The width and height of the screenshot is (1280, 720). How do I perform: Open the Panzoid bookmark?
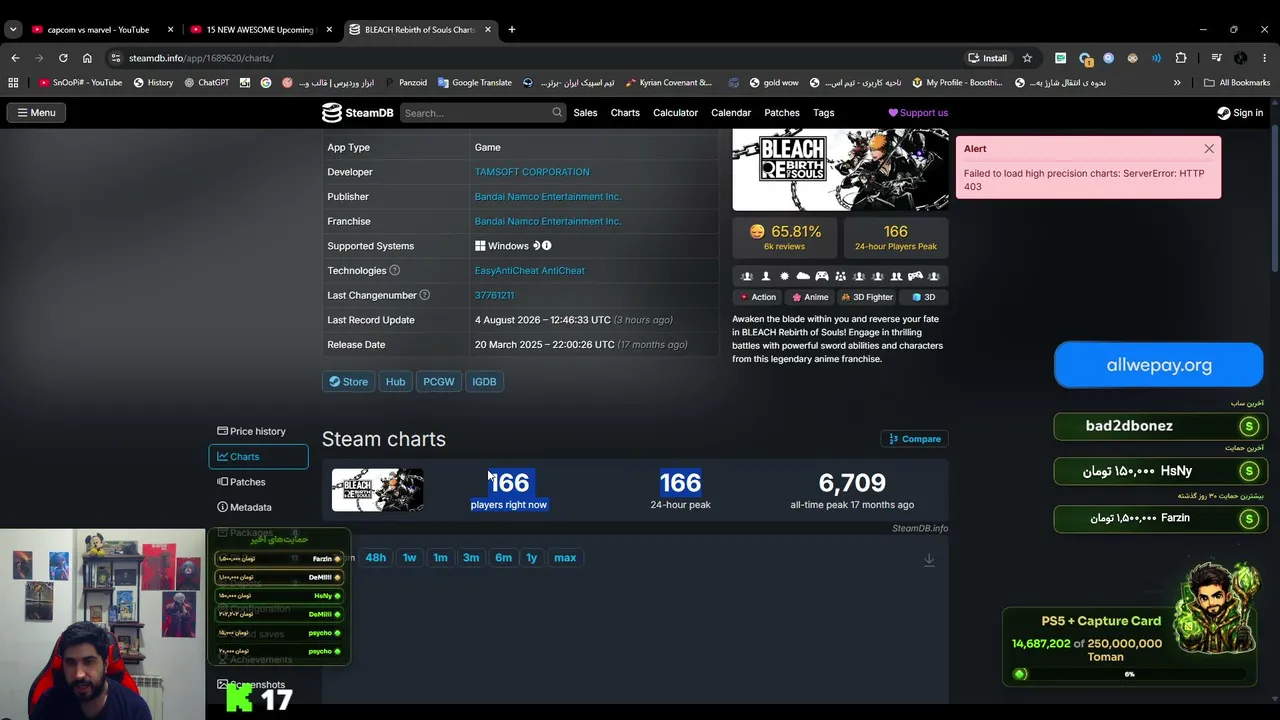[405, 83]
